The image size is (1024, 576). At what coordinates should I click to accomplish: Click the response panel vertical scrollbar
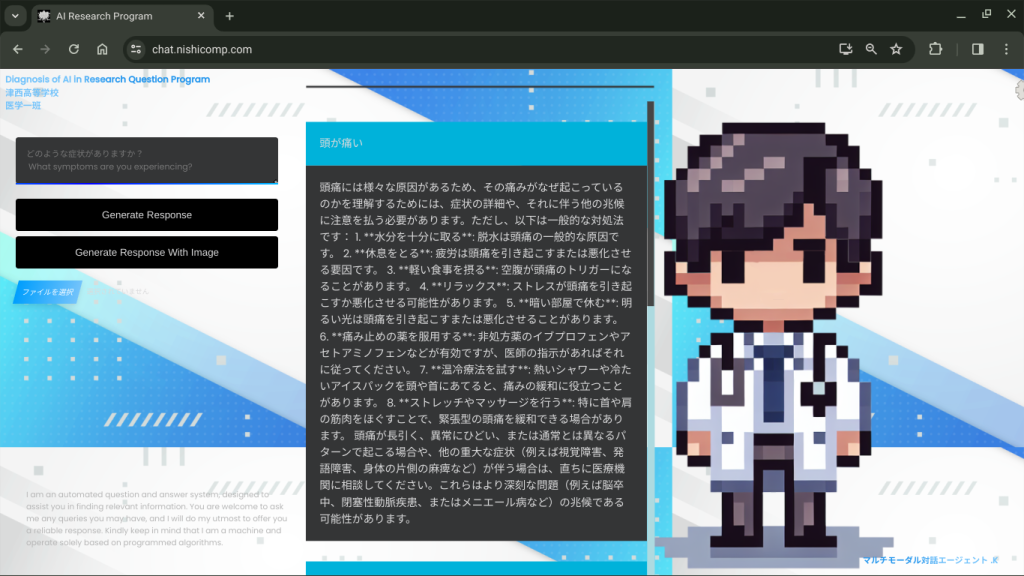point(650,200)
